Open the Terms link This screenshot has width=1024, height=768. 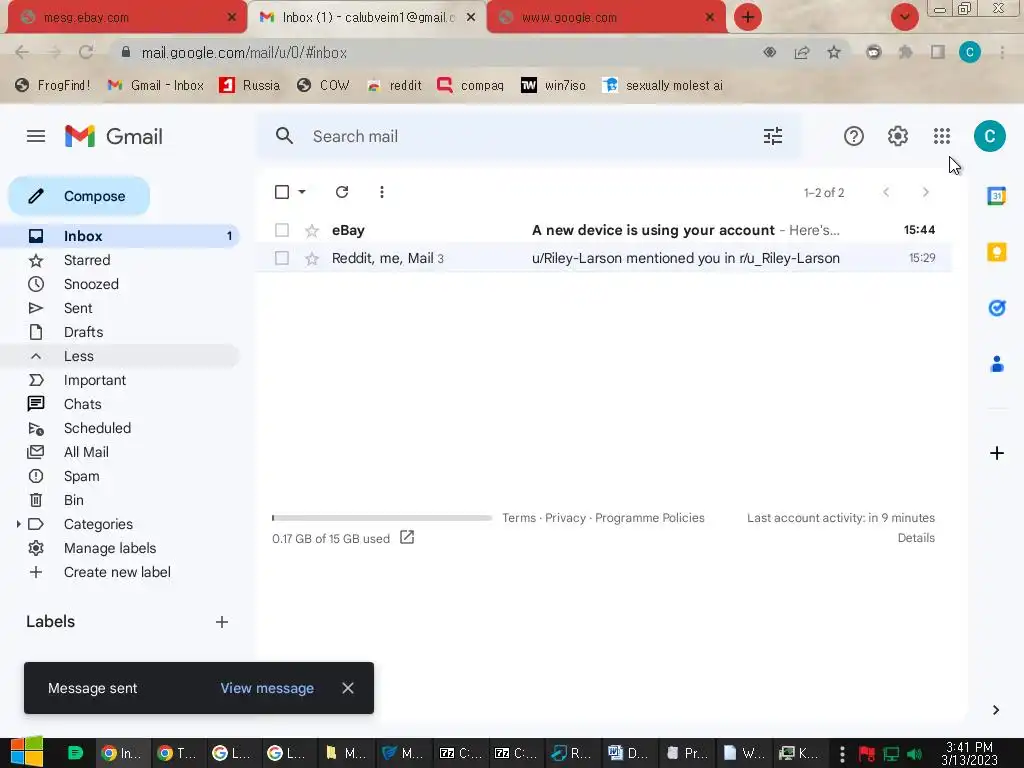pos(519,518)
